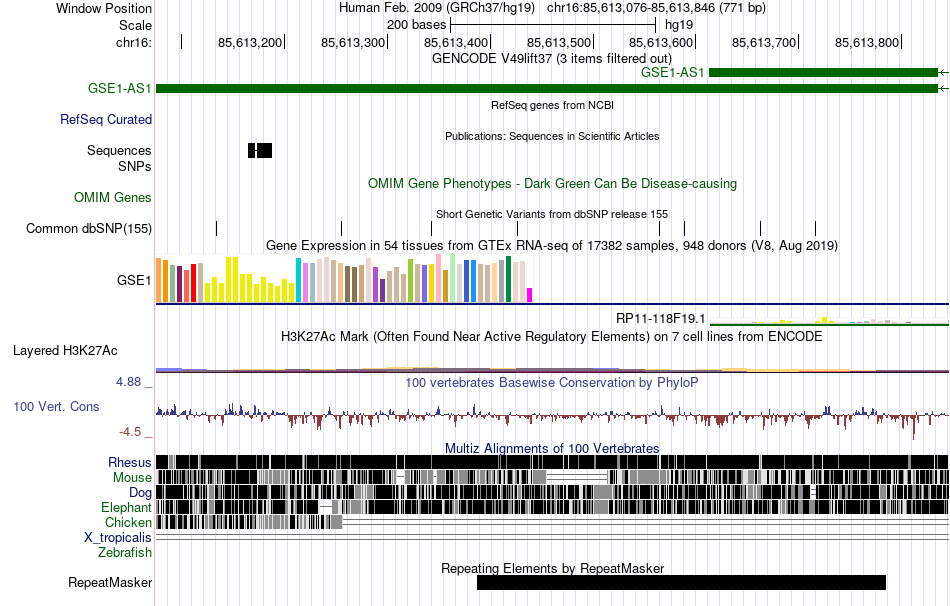
Task: Click the green GSE1-AS1 left-side label
Action: pyautogui.click(x=119, y=88)
